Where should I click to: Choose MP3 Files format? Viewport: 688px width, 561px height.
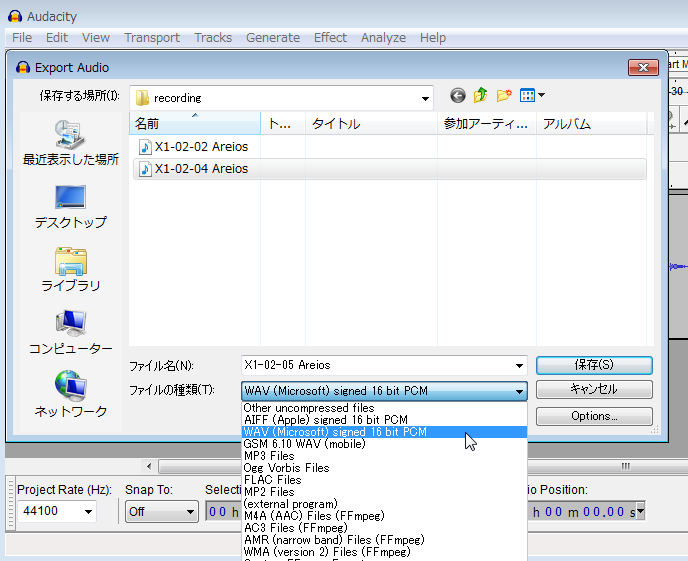[x=384, y=456]
